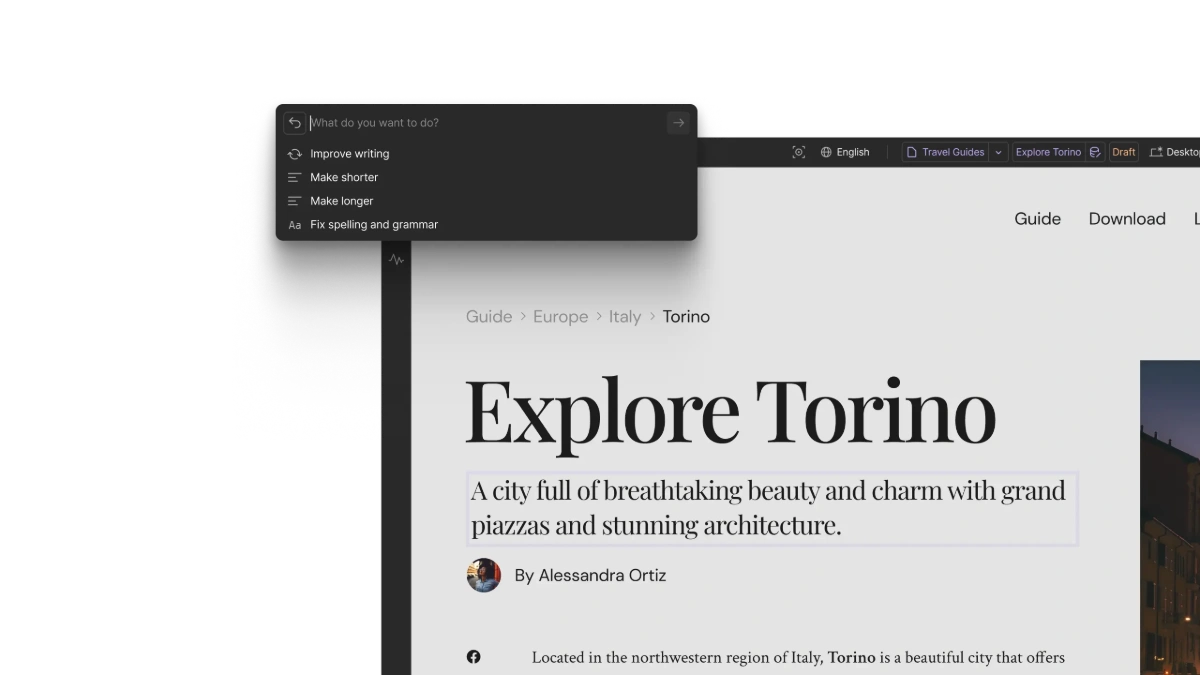Choose Fix spelling and grammar
Image resolution: width=1200 pixels, height=675 pixels.
tap(374, 225)
